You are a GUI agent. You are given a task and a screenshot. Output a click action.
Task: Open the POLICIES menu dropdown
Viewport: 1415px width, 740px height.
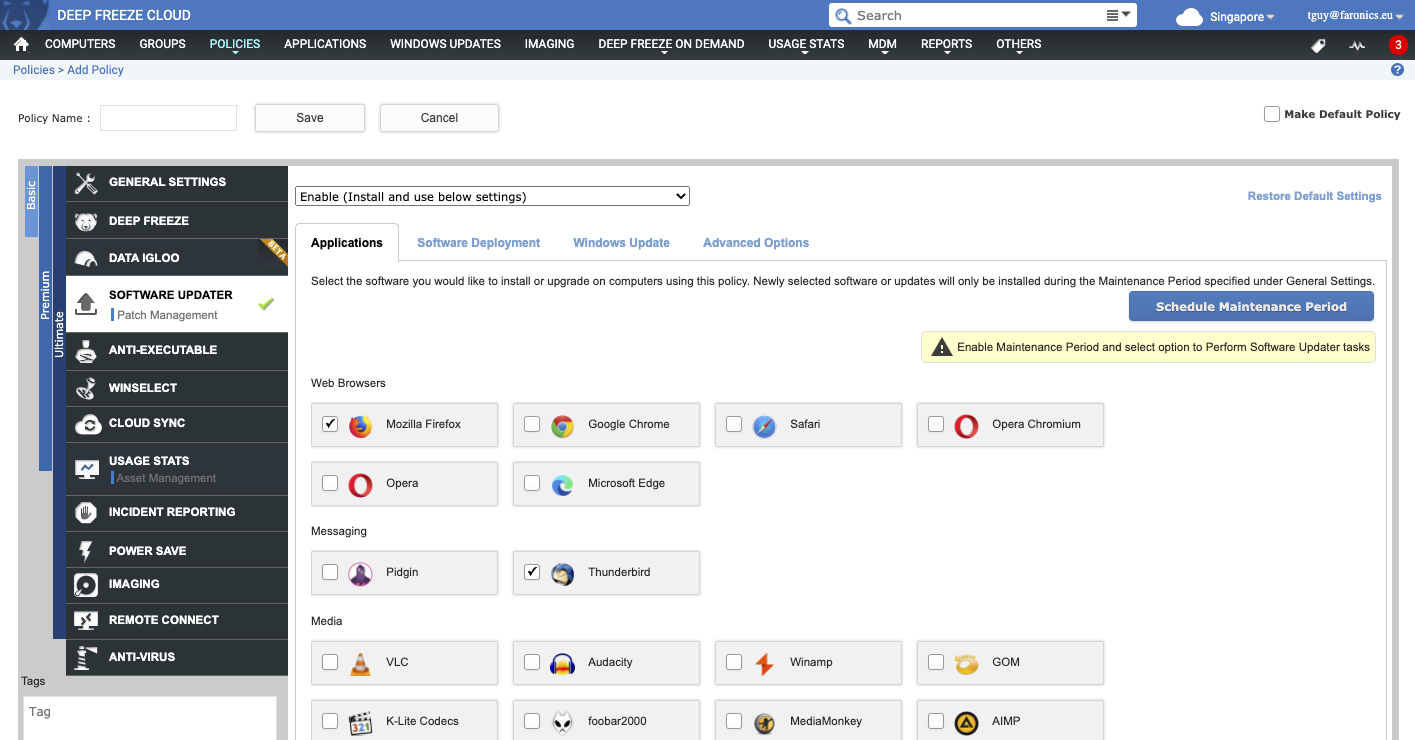coord(235,44)
